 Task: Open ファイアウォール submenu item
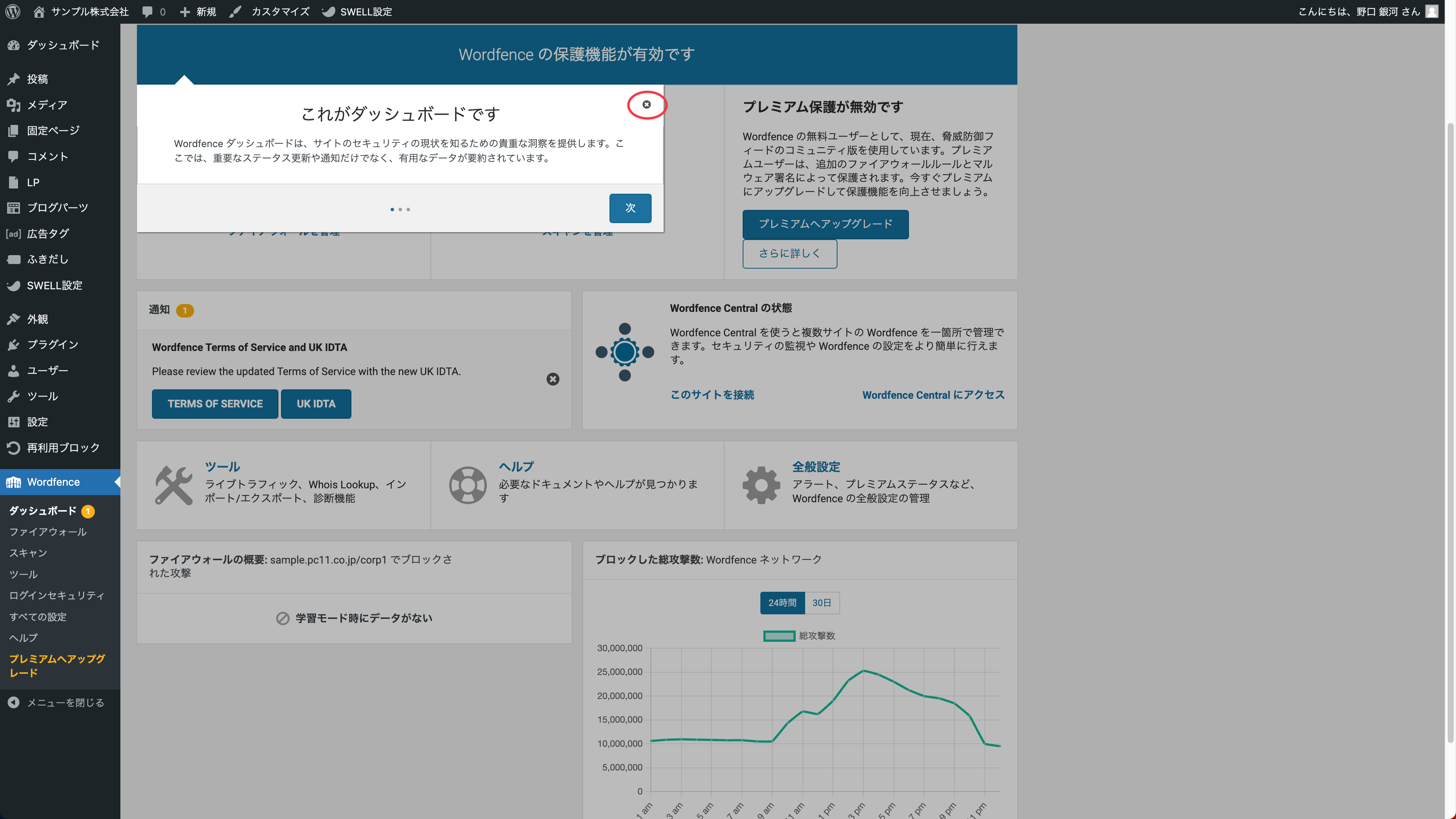[47, 532]
